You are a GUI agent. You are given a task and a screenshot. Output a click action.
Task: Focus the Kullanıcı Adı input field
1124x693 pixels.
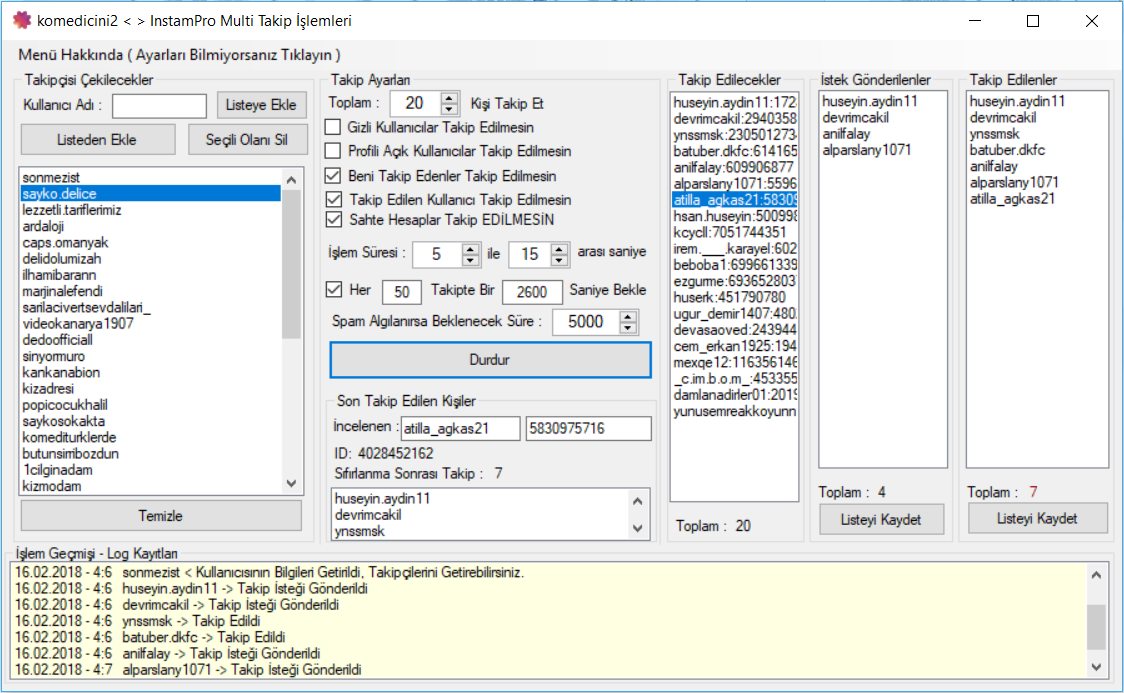[159, 106]
